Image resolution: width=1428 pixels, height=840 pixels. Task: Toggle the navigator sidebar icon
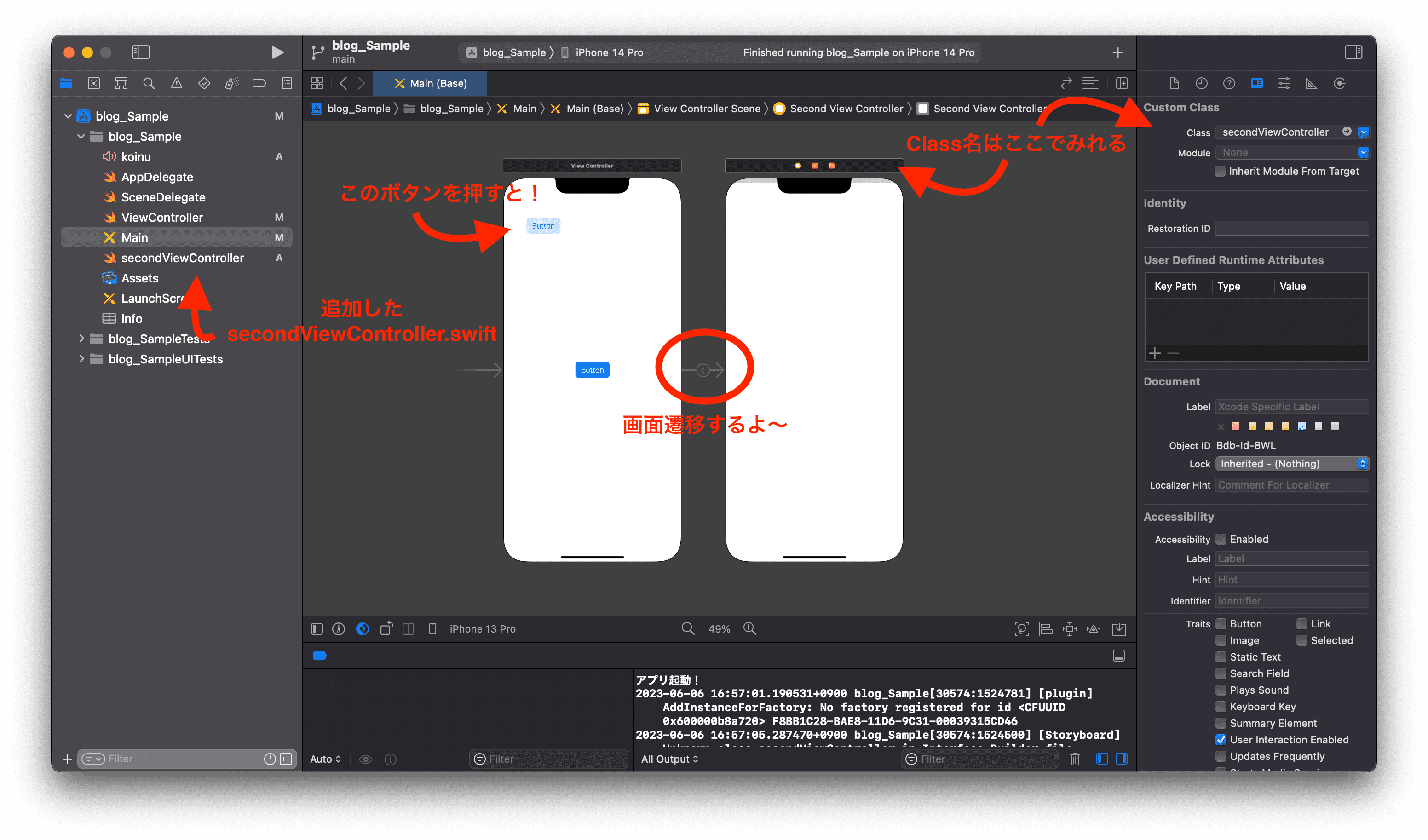click(140, 52)
